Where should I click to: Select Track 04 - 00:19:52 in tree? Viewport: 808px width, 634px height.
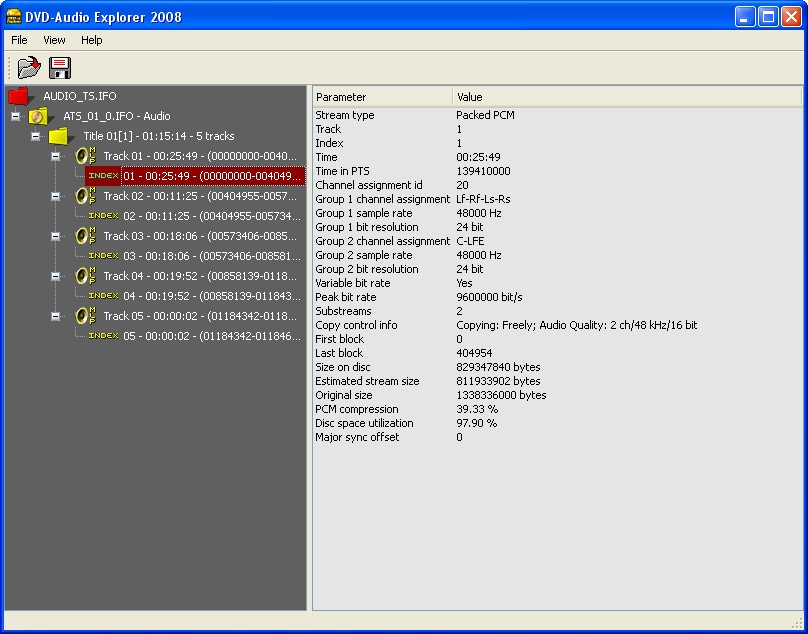click(x=200, y=276)
